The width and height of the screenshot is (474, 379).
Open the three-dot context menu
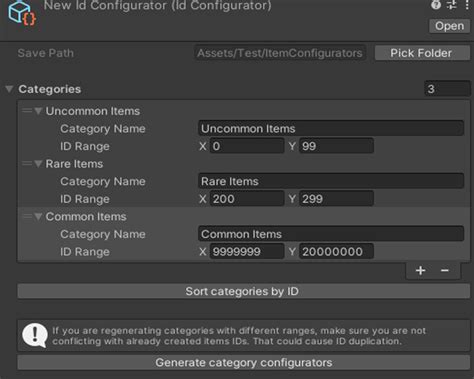467,5
